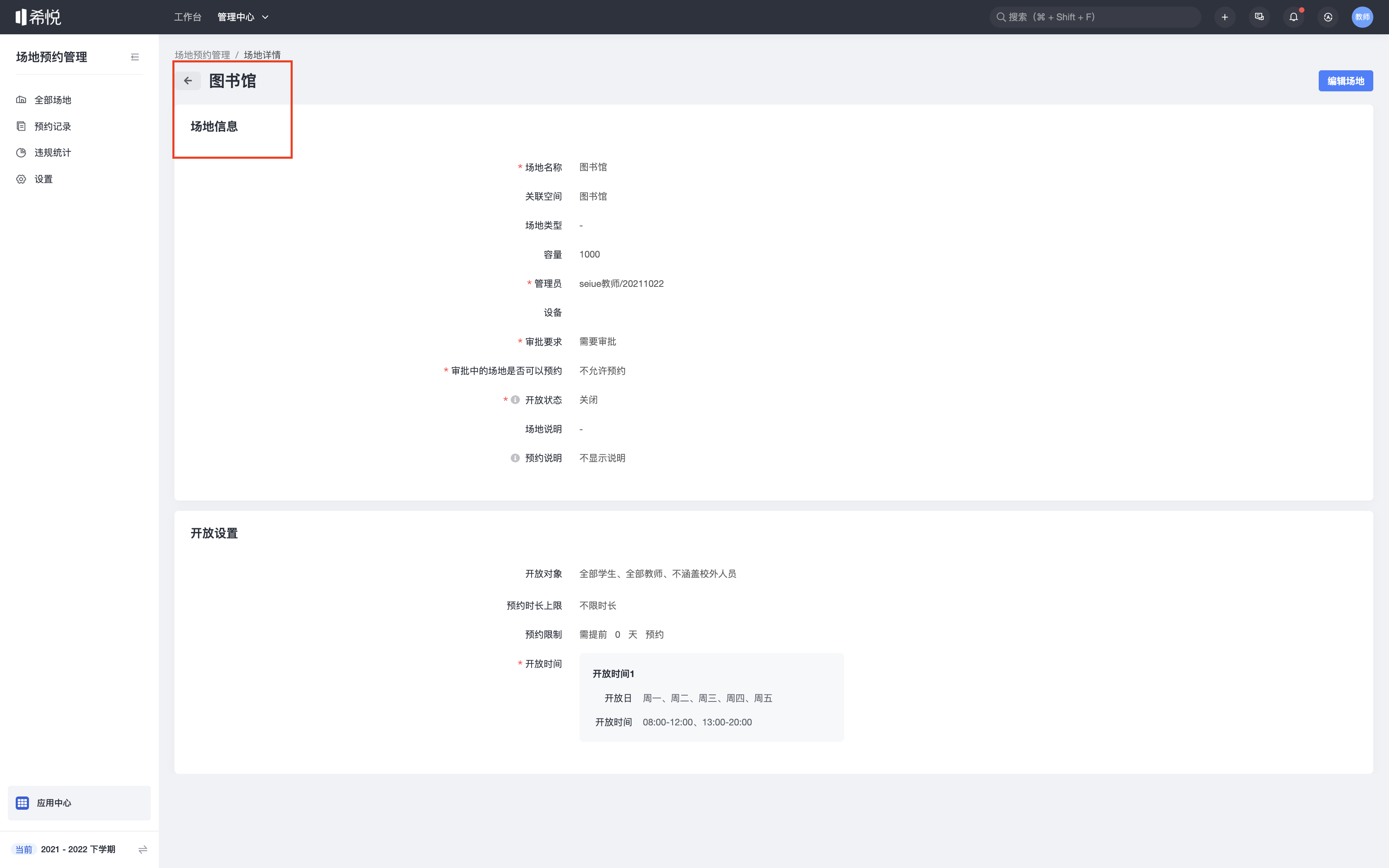
Task: Click 全部学生、全部教师、不涵盖校外人员 text
Action: pos(658,574)
